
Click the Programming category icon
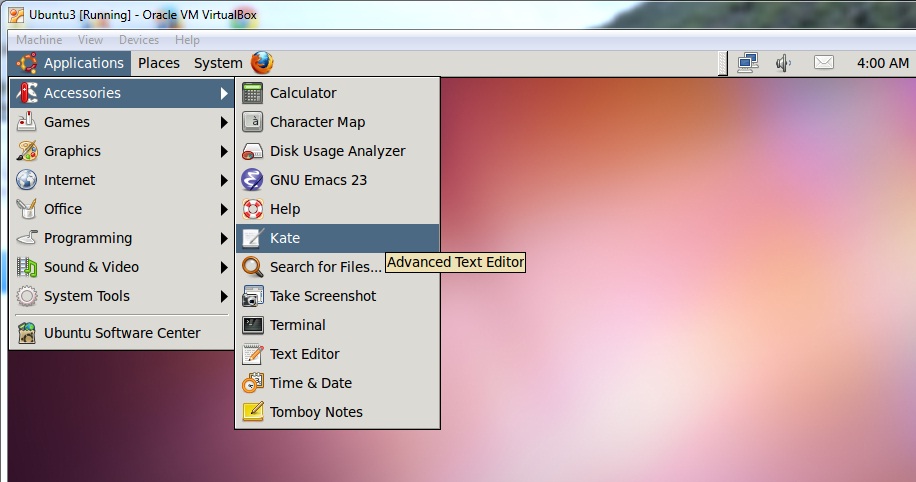pos(27,238)
